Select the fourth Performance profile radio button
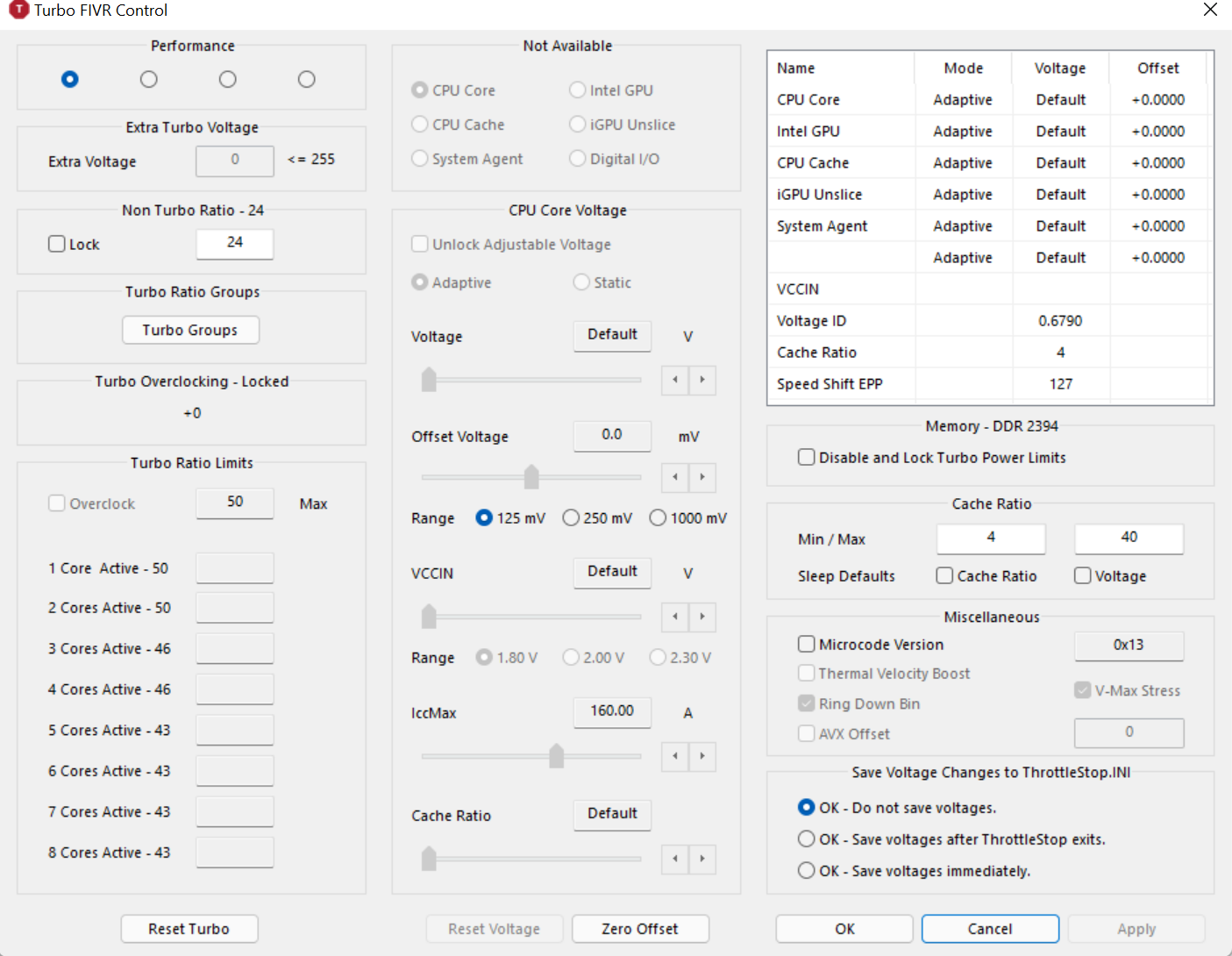This screenshot has width=1232, height=956. tap(306, 79)
